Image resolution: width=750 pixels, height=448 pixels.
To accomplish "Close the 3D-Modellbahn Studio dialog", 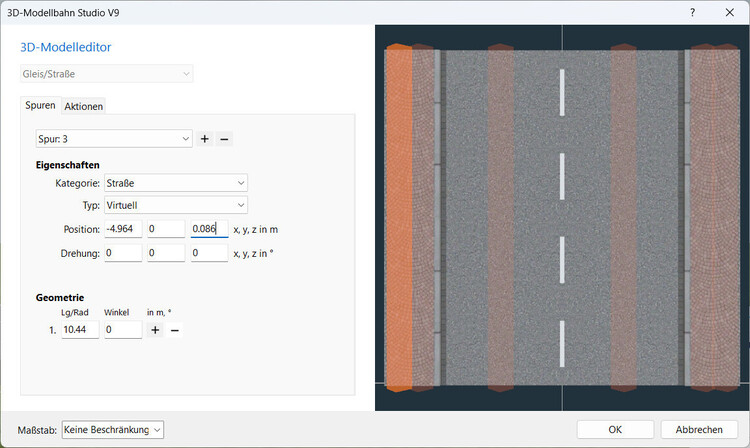I will point(729,12).
